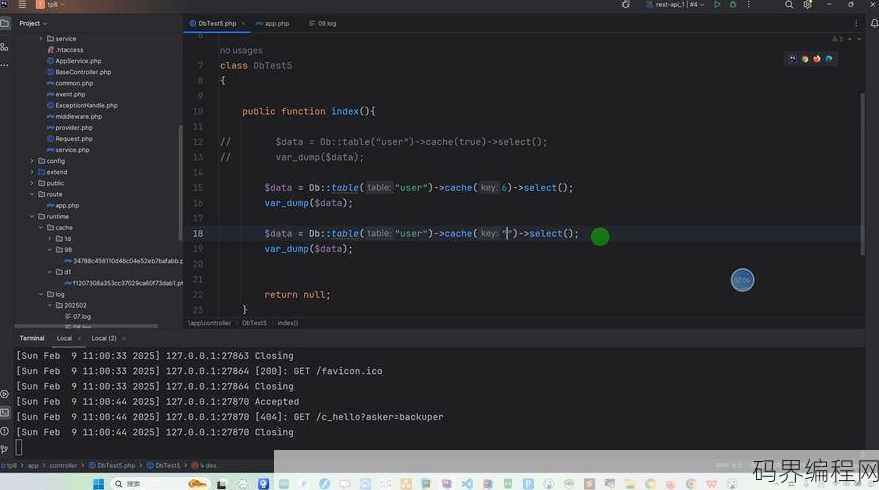Open rest-api run configuration dropdown

[676, 4]
